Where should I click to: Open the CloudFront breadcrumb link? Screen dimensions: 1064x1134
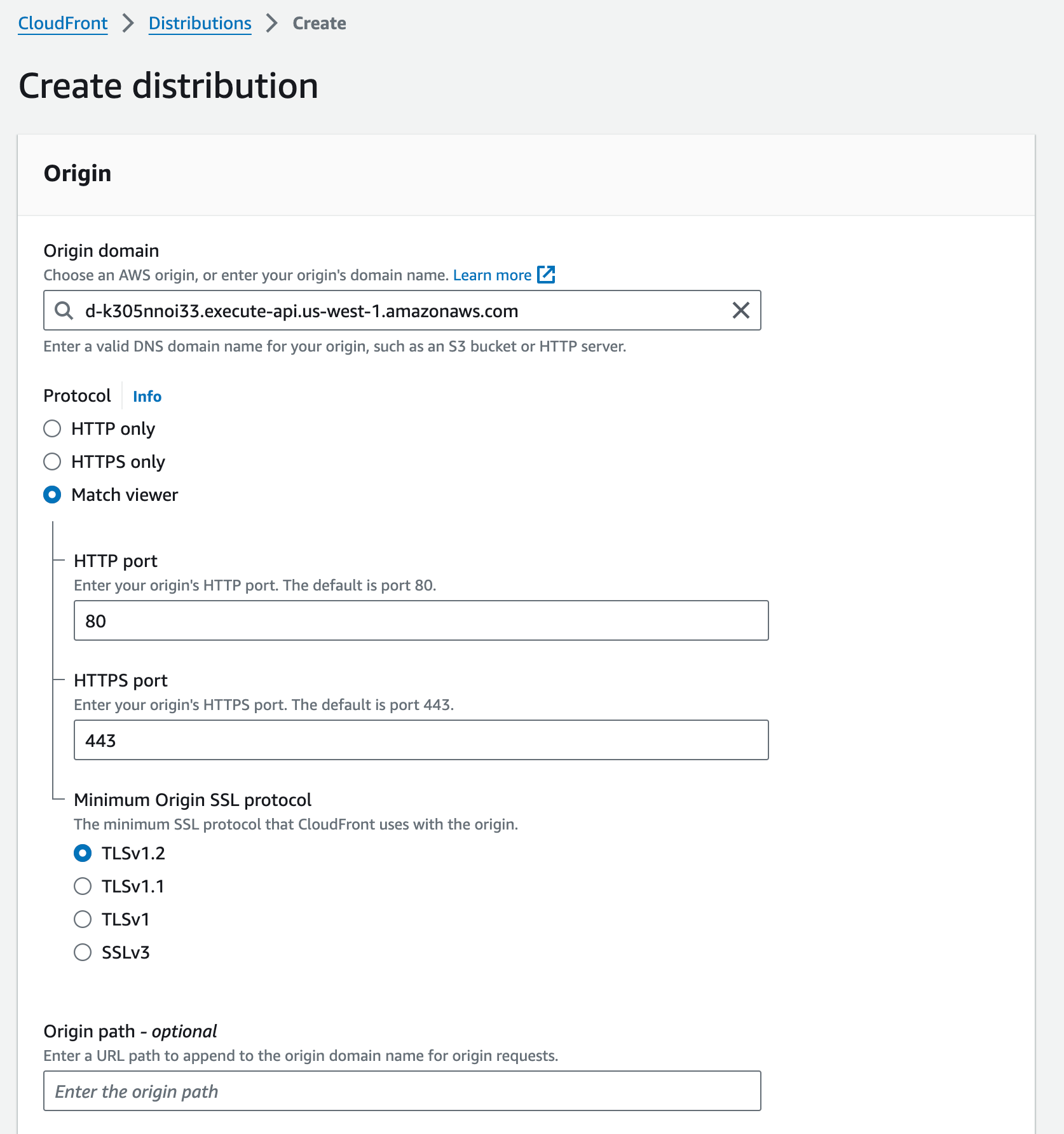point(63,24)
